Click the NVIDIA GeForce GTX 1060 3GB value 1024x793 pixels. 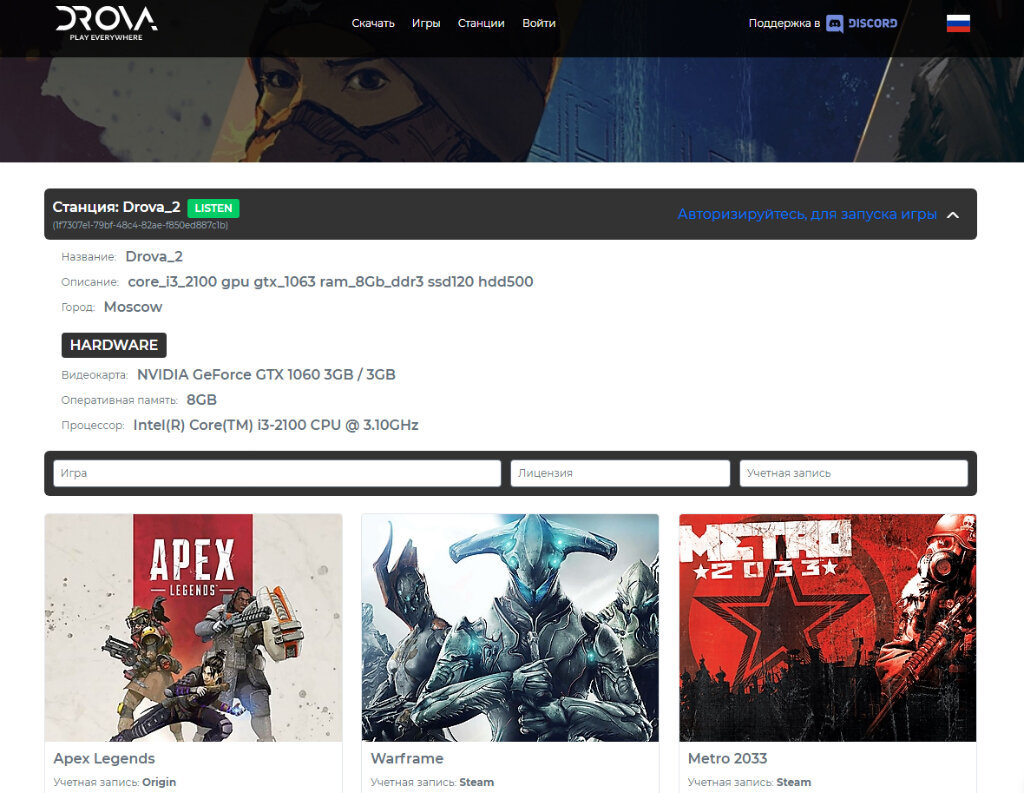266,374
